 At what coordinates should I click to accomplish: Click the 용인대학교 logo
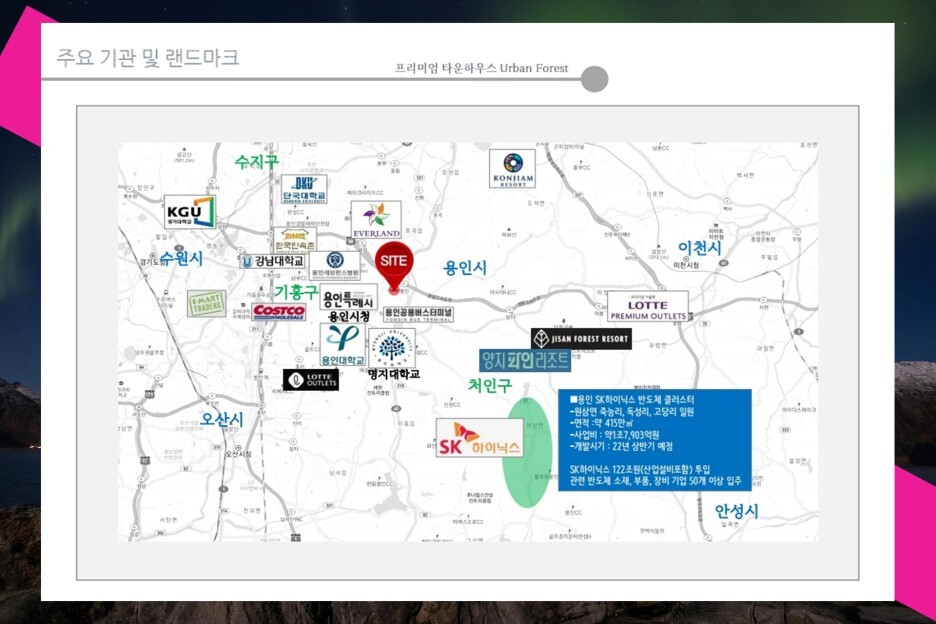coord(342,345)
